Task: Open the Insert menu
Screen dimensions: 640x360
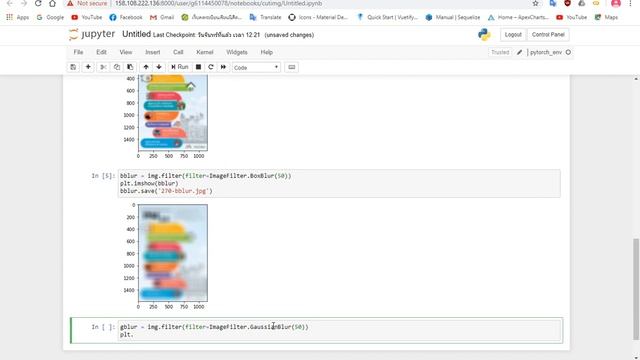Action: coord(153,52)
